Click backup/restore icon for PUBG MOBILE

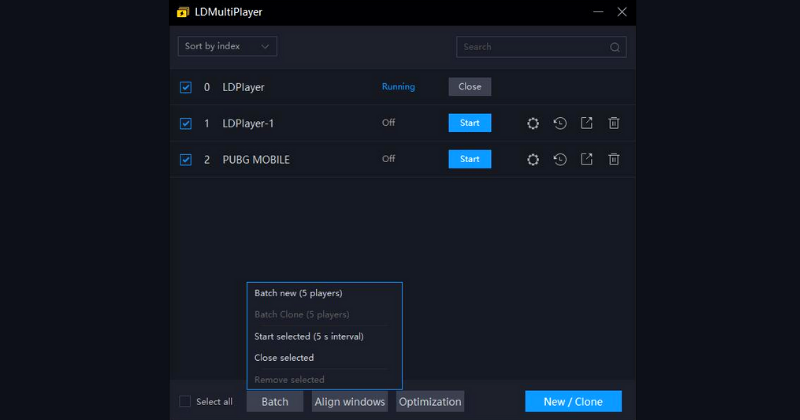pyautogui.click(x=560, y=159)
